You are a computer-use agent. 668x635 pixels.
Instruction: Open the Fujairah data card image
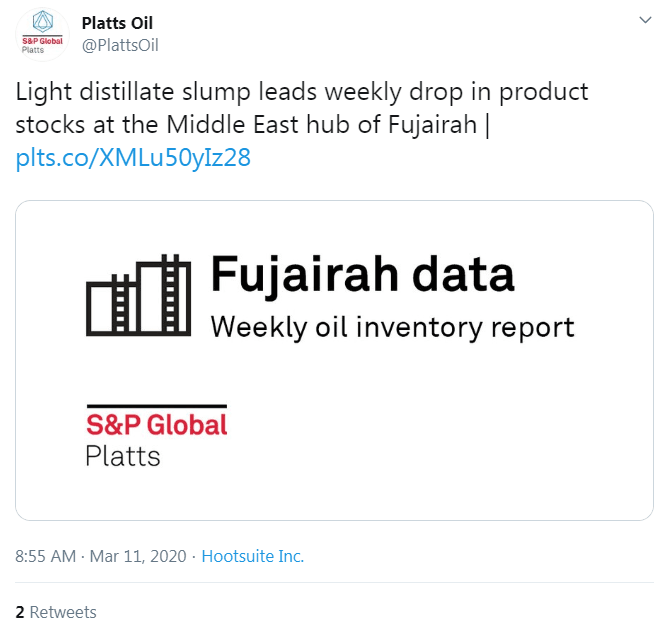tap(334, 360)
